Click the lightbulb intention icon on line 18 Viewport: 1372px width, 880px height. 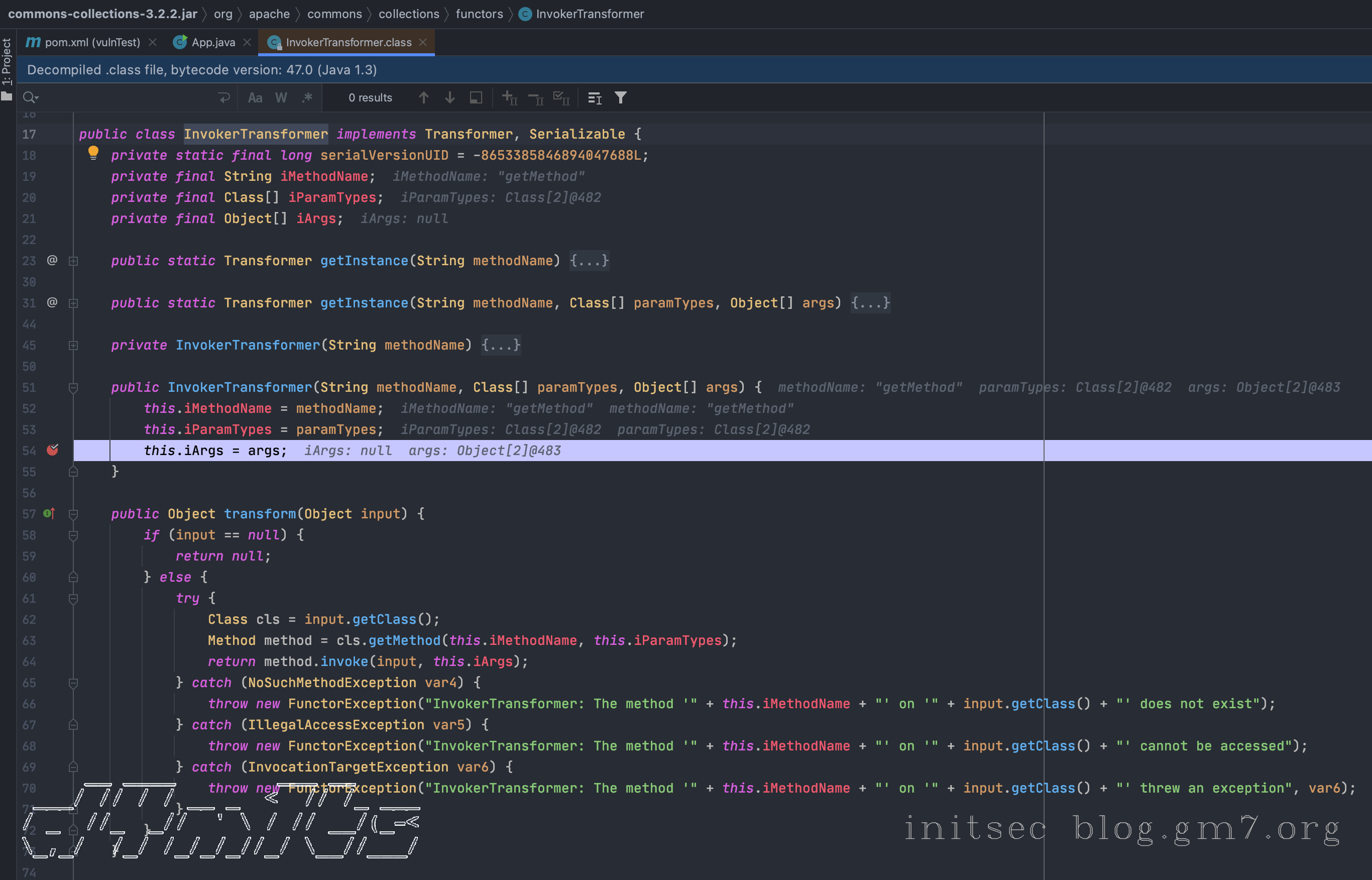point(93,153)
